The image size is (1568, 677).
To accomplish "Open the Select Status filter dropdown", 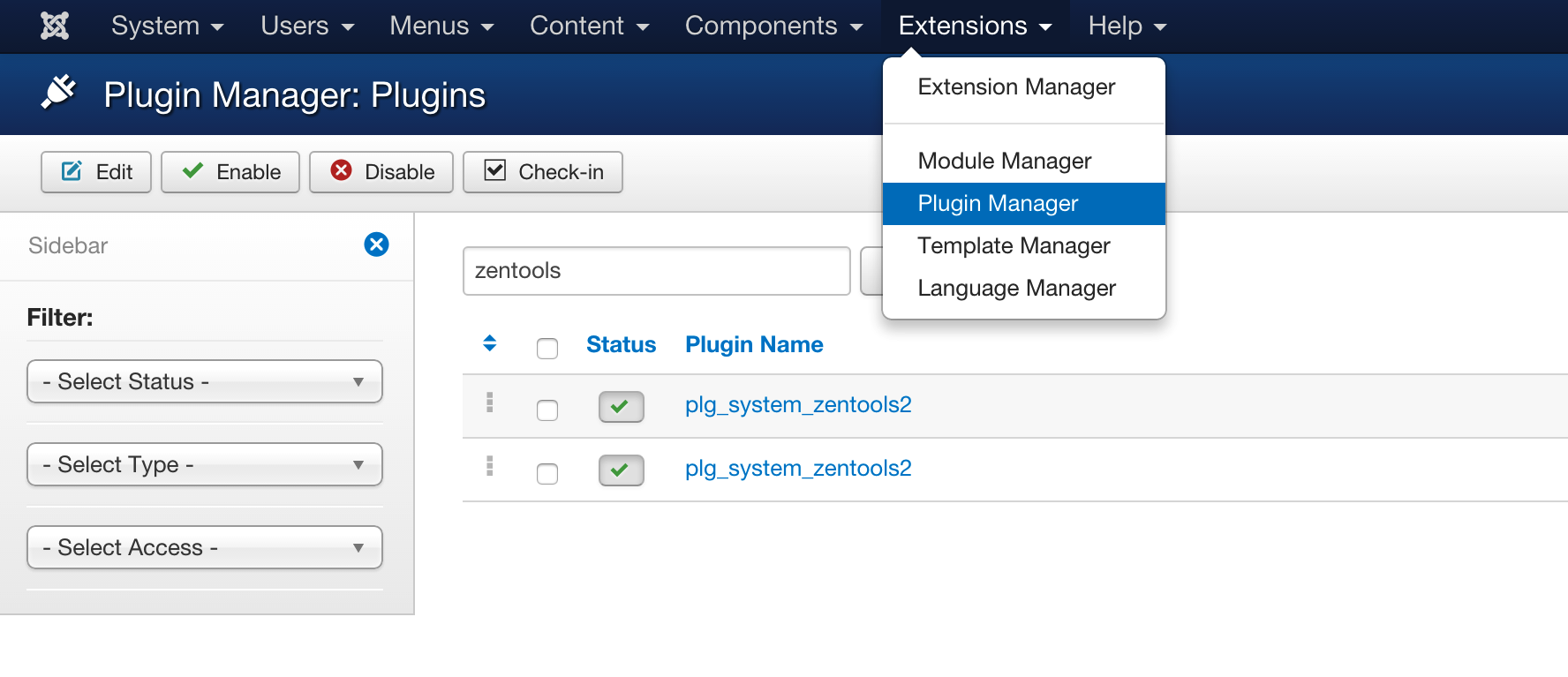I will (x=205, y=381).
